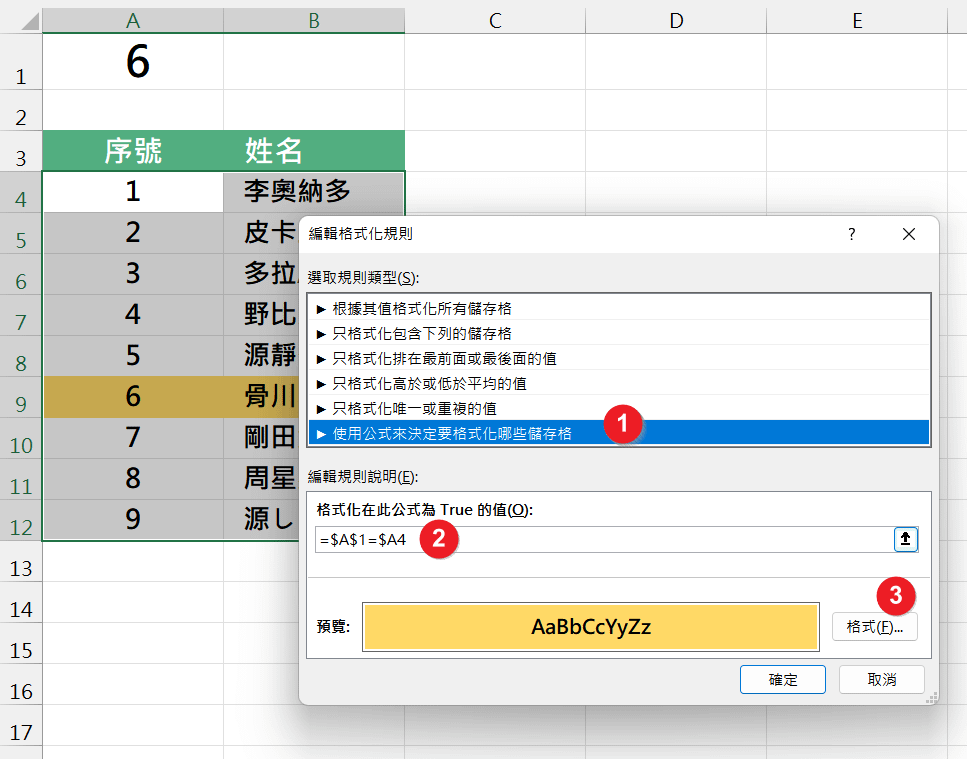Close the 編輯格式化規則 dialog
The width and height of the screenshot is (967, 759).
(x=908, y=234)
